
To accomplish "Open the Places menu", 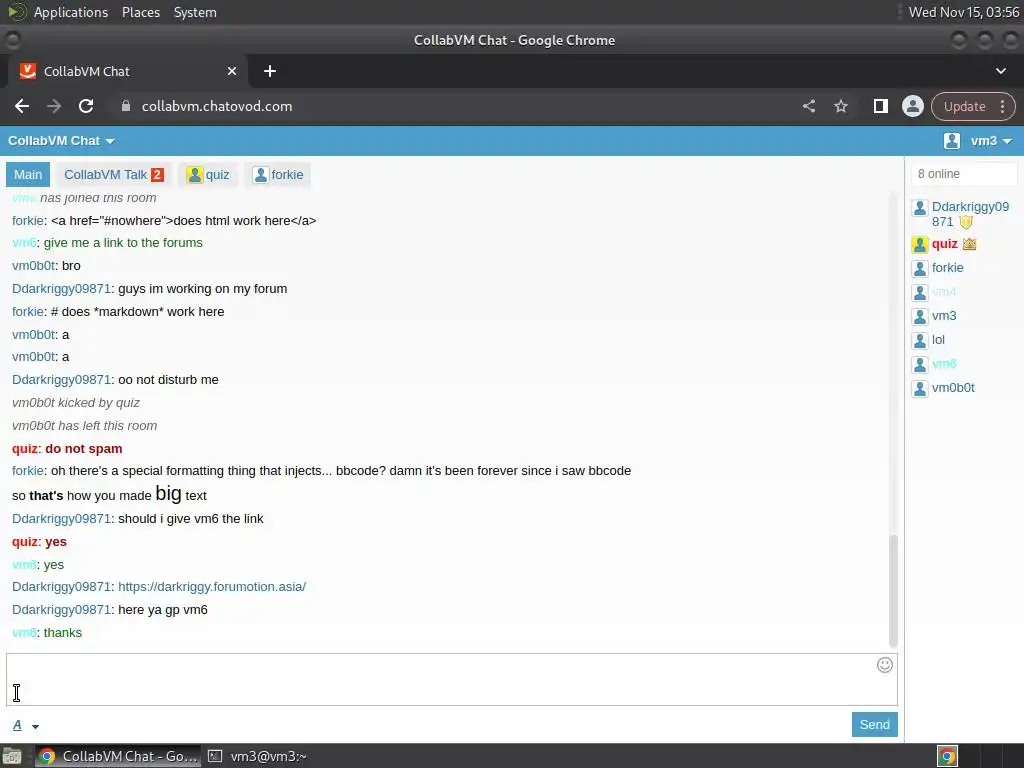I will pyautogui.click(x=140, y=12).
